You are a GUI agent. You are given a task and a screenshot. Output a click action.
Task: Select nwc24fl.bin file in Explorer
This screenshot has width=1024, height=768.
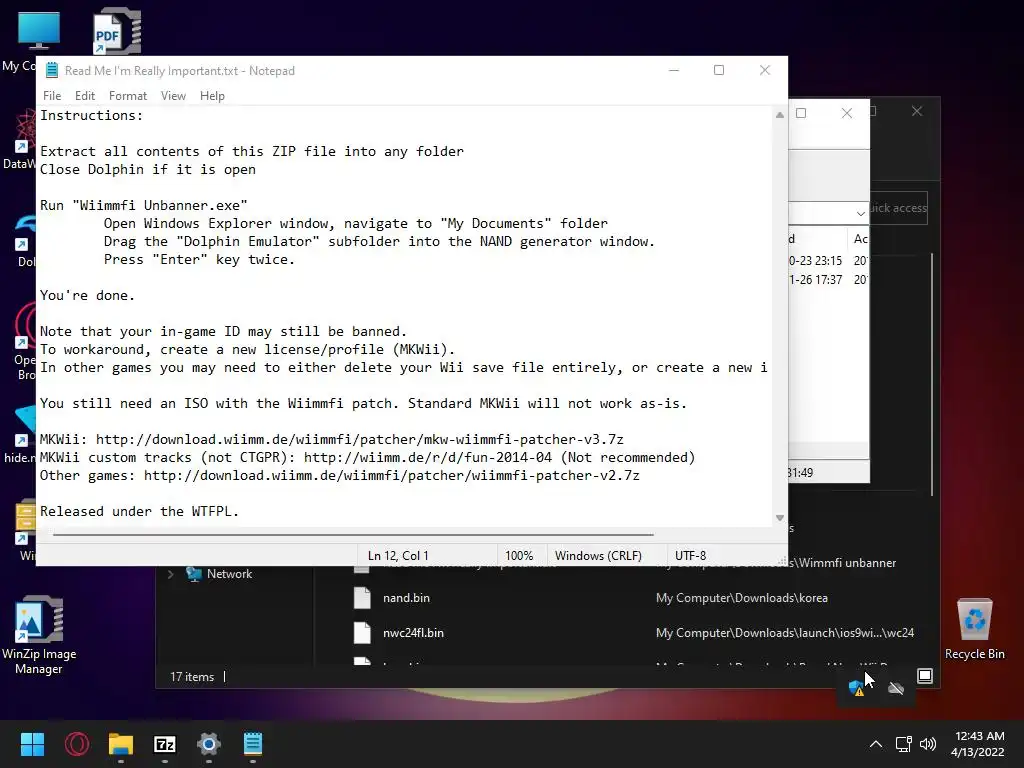[x=413, y=633]
